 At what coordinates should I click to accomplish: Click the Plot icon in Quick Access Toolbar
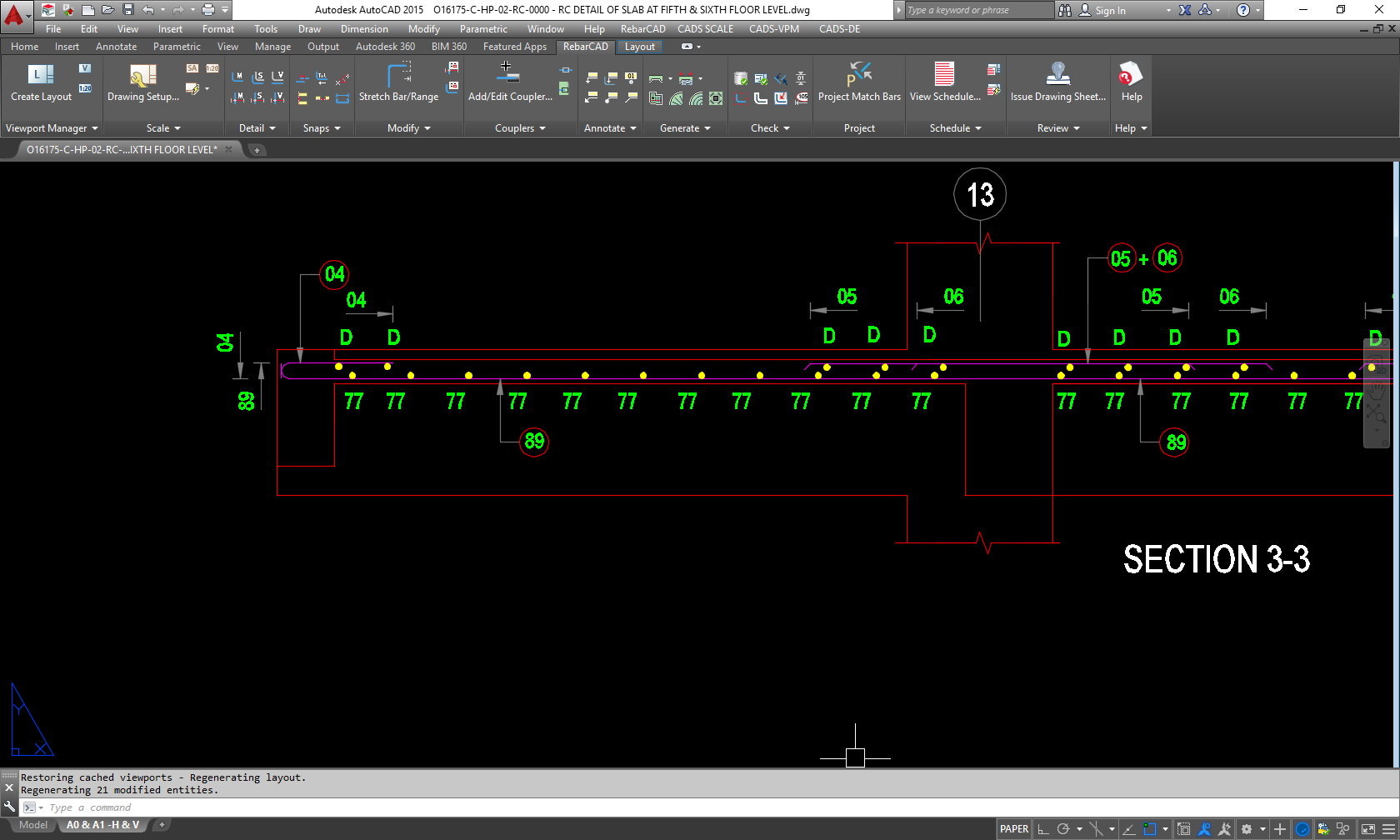[x=207, y=9]
